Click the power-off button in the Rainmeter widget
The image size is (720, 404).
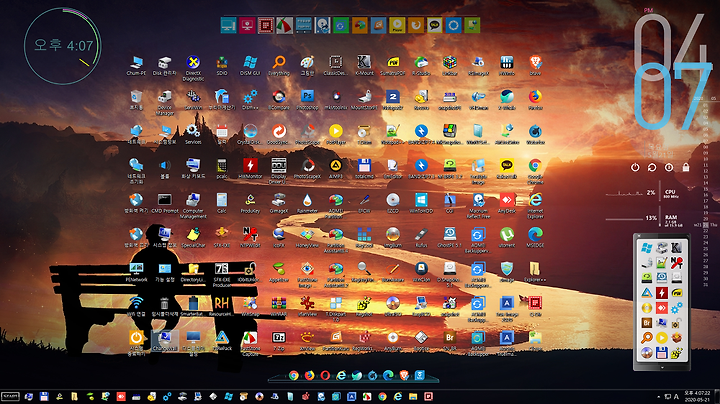pyautogui.click(x=635, y=168)
